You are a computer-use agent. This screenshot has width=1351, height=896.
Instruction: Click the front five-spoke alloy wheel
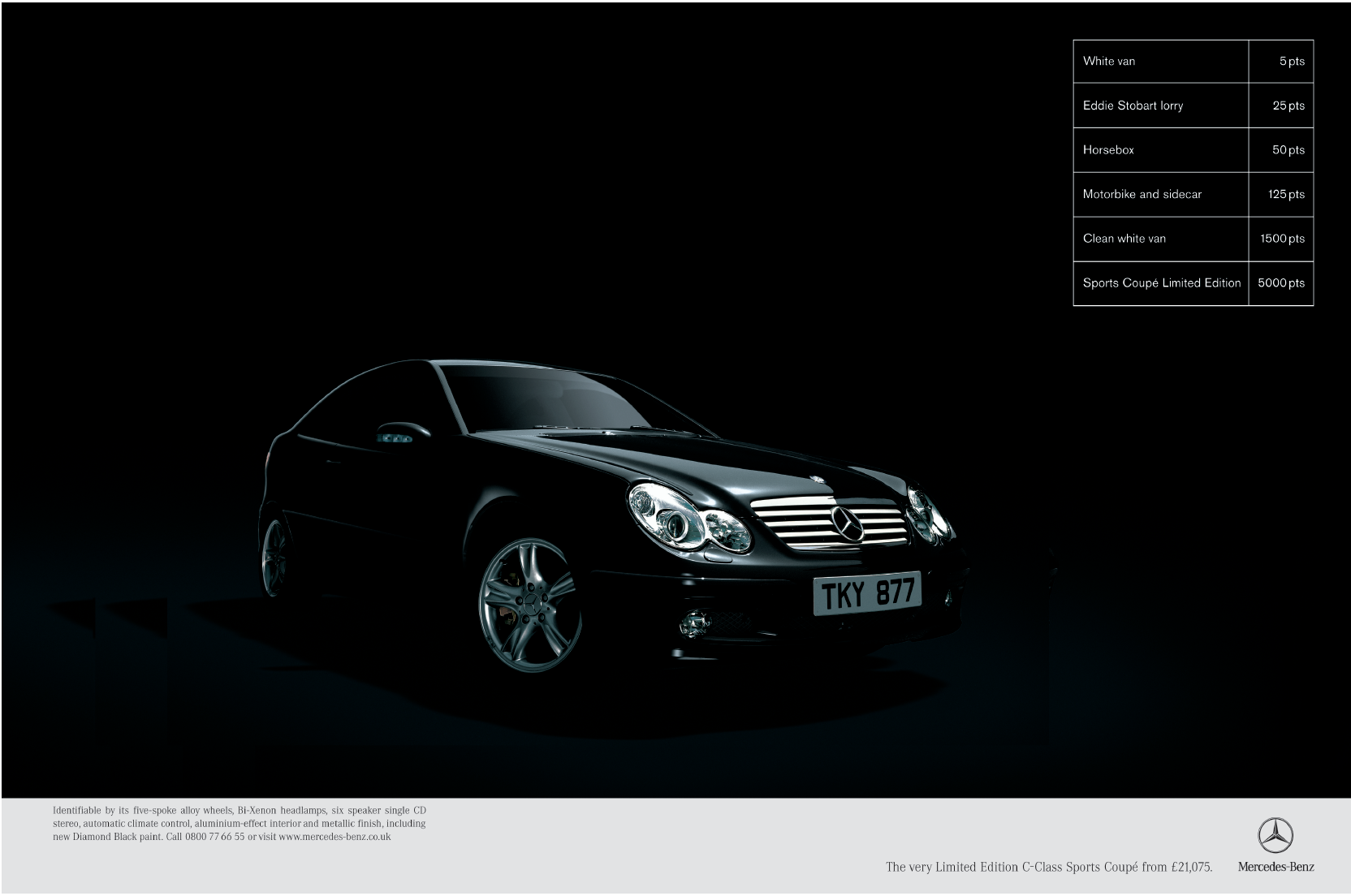tap(530, 605)
